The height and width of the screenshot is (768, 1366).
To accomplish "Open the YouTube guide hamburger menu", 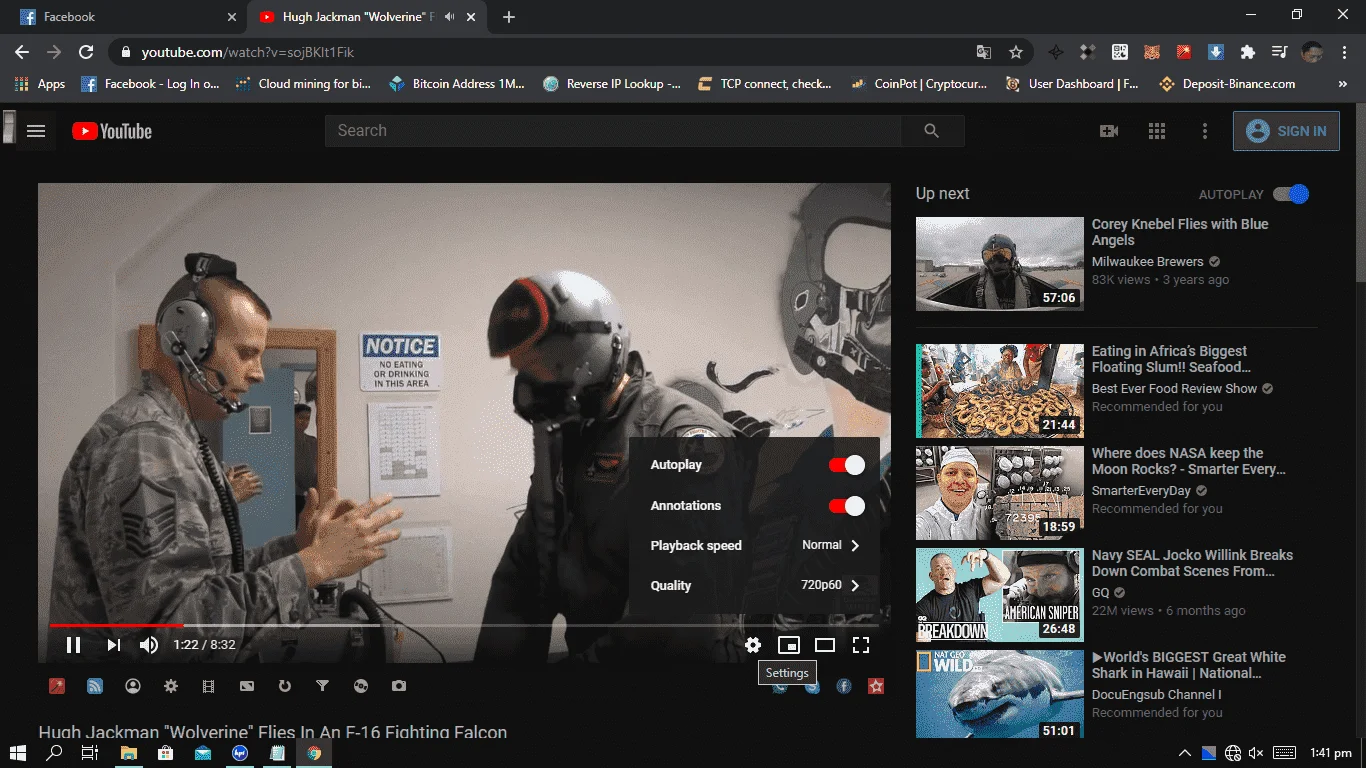I will click(x=36, y=131).
